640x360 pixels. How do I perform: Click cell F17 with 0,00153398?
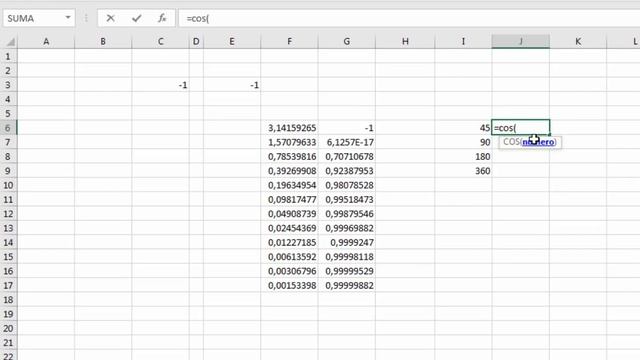289,285
